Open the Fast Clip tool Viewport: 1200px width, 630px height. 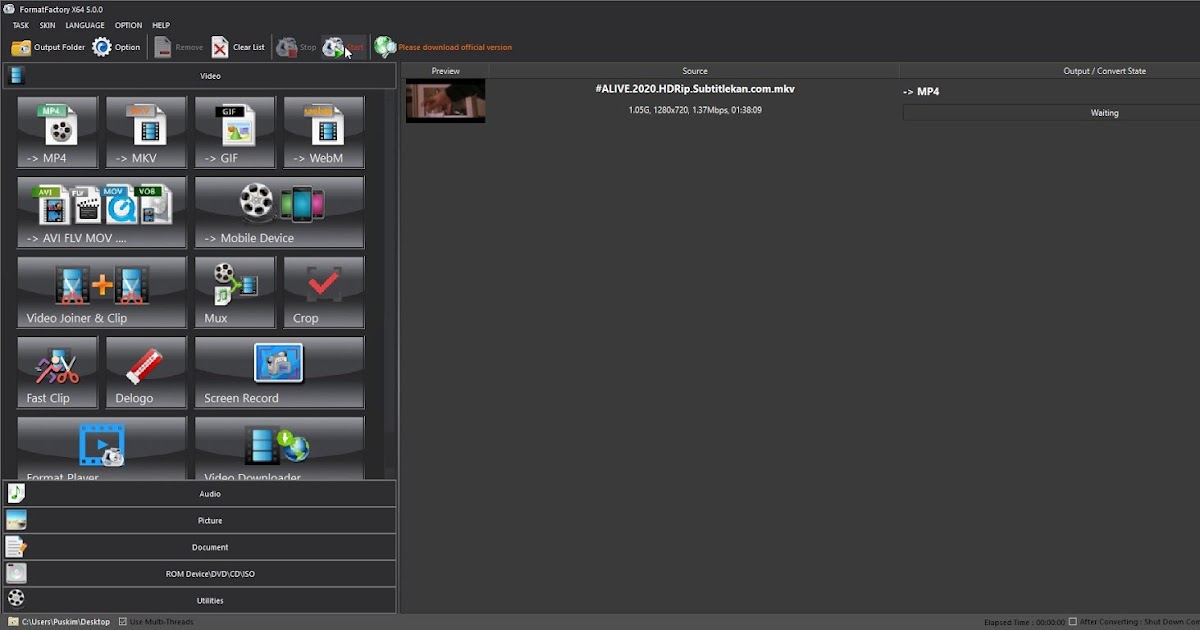(57, 372)
